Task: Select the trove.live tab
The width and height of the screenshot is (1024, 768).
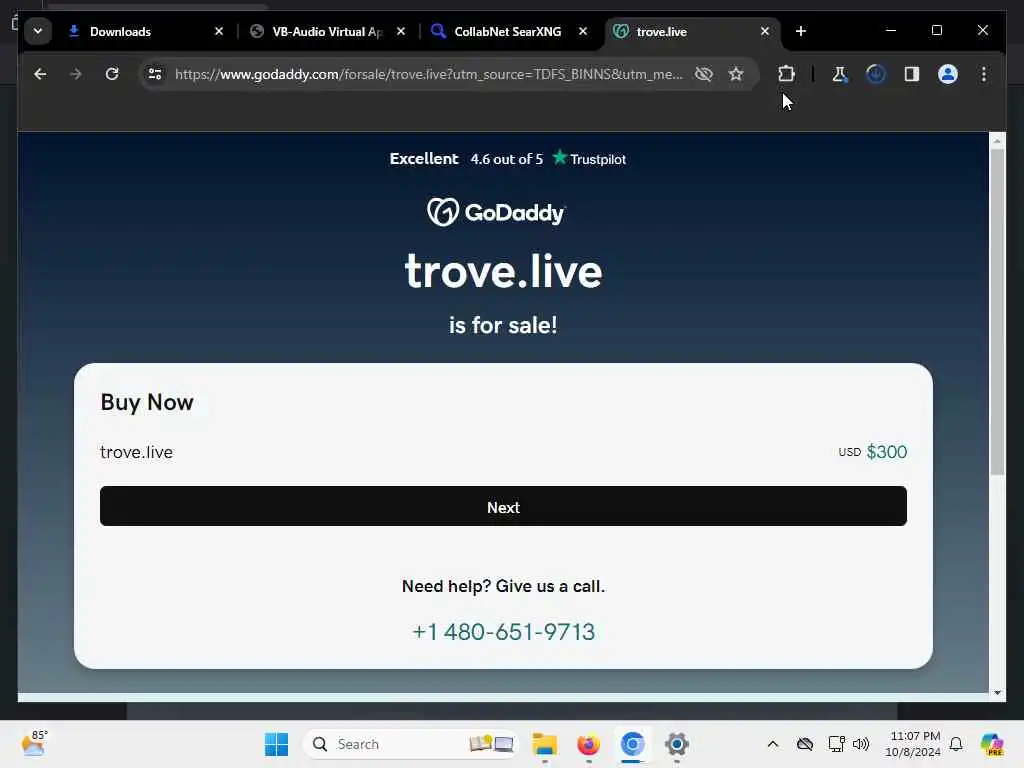Action: coord(692,31)
